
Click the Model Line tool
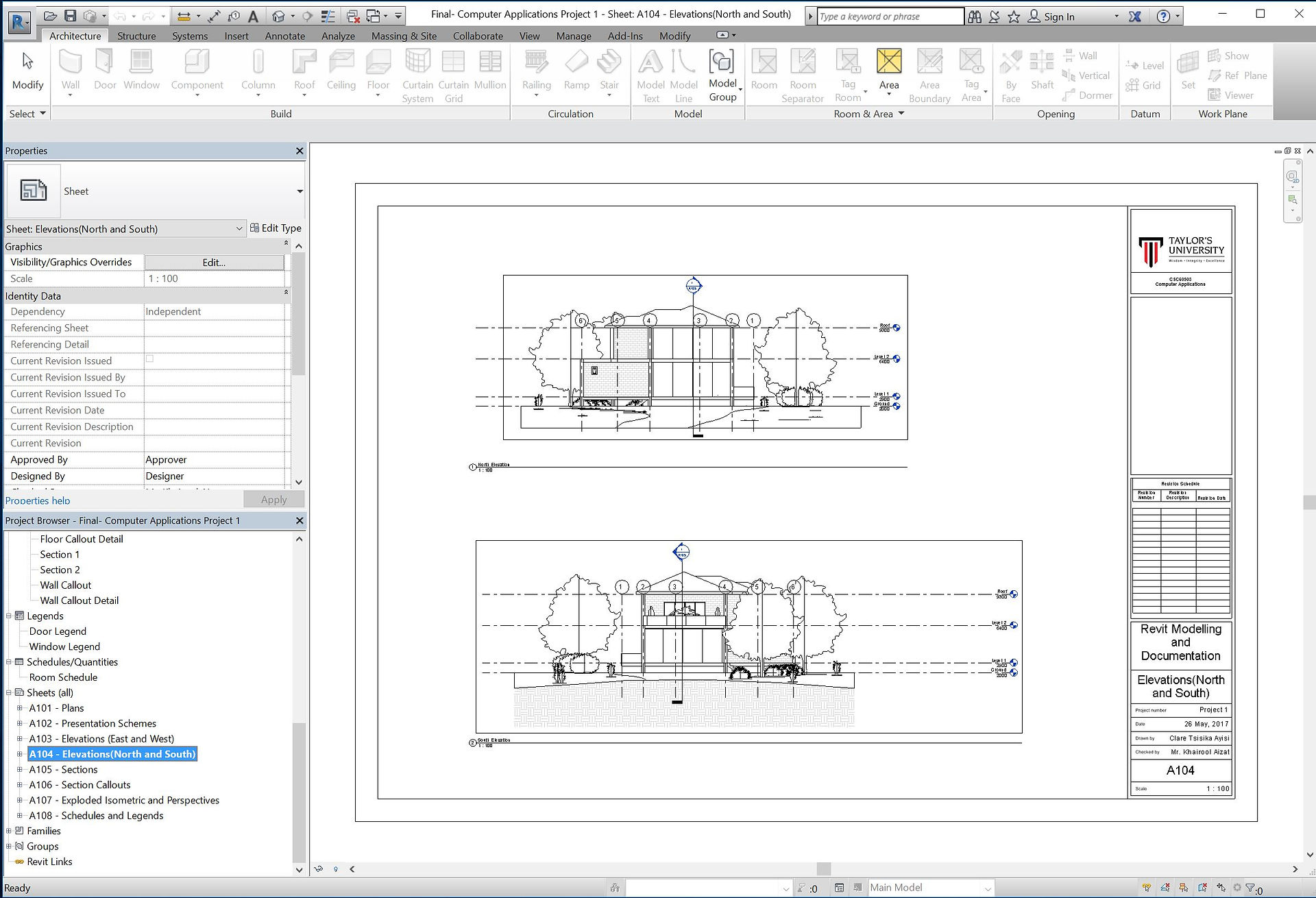pyautogui.click(x=683, y=75)
